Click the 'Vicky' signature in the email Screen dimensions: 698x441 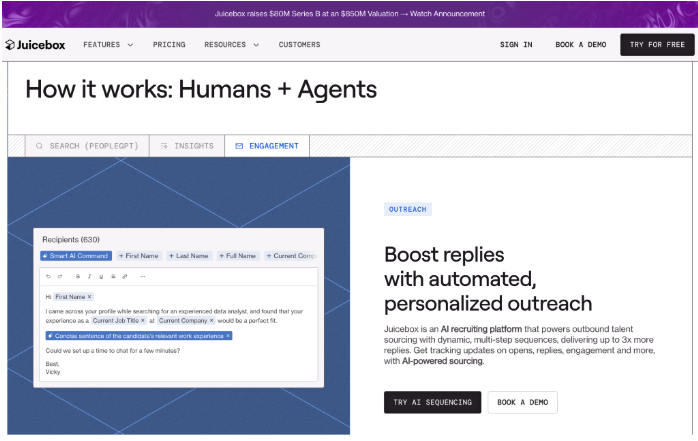pyautogui.click(x=53, y=372)
